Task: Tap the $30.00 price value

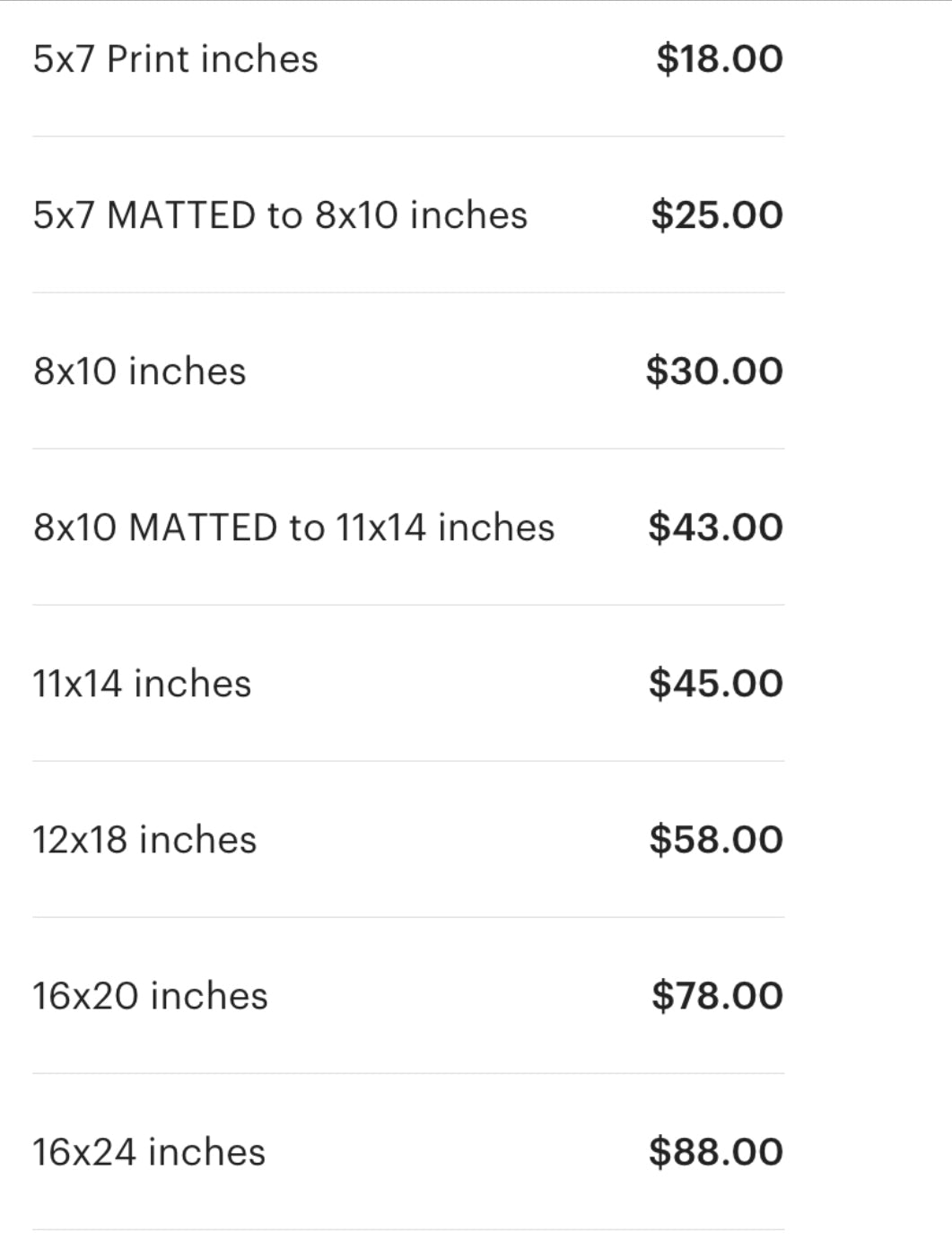Action: coord(714,371)
